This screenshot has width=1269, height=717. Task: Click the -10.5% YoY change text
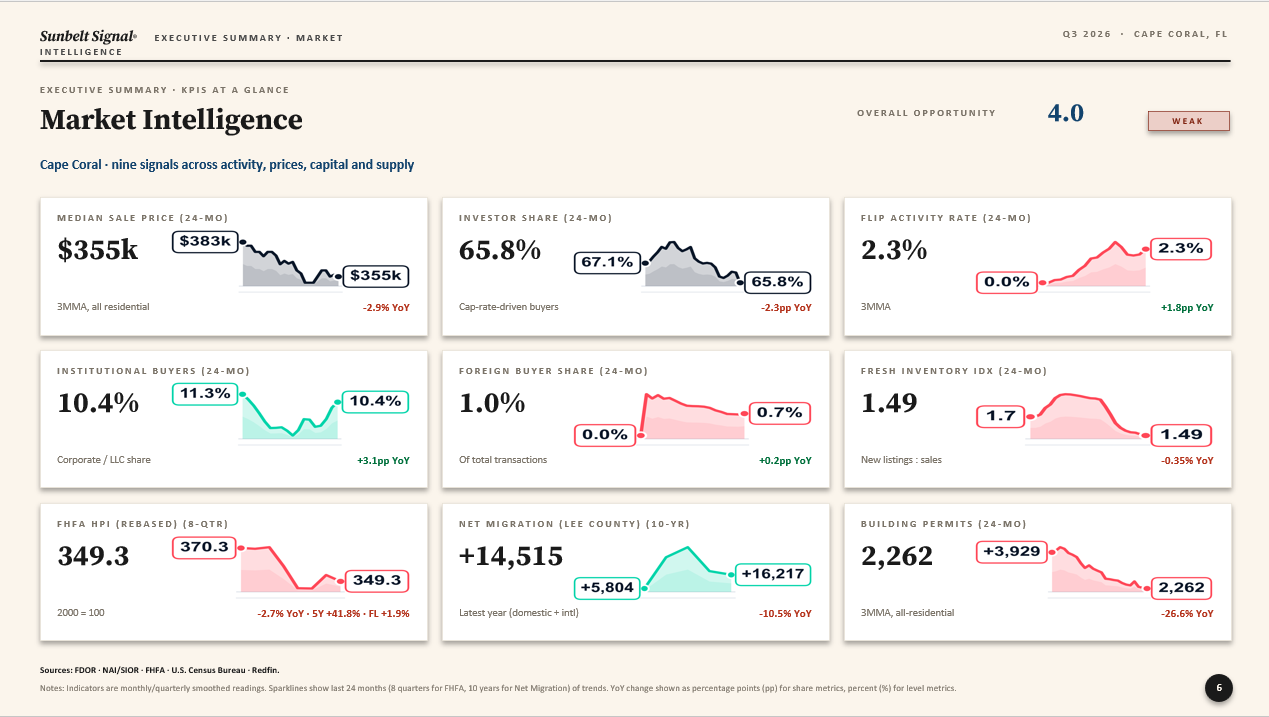786,613
